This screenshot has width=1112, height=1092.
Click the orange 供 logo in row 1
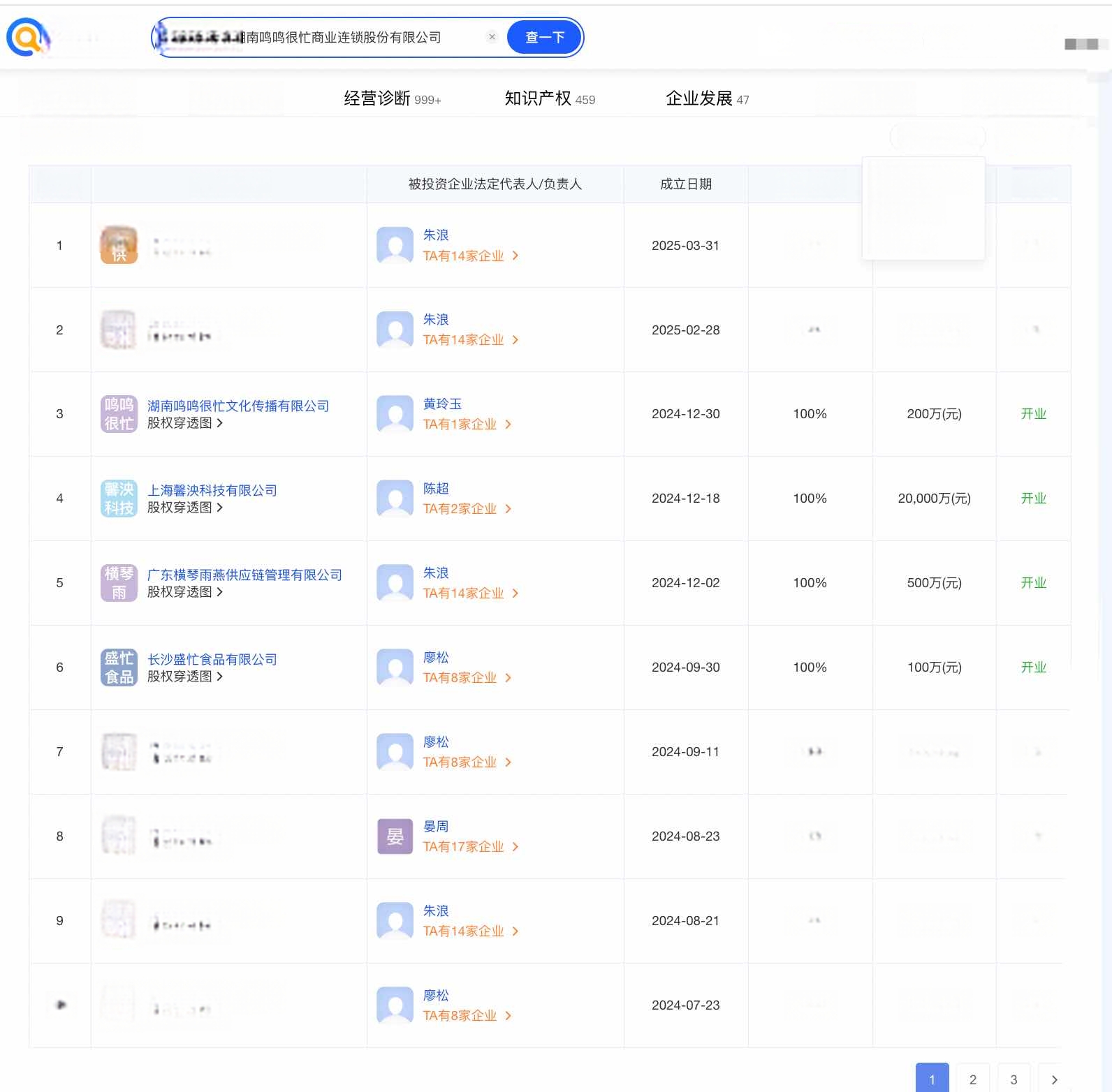click(119, 245)
